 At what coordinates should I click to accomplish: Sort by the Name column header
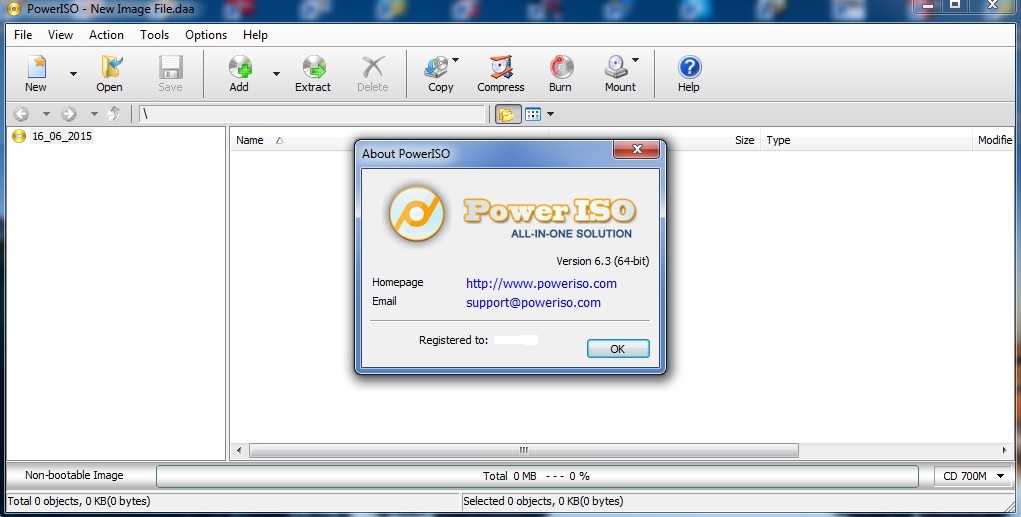(250, 140)
